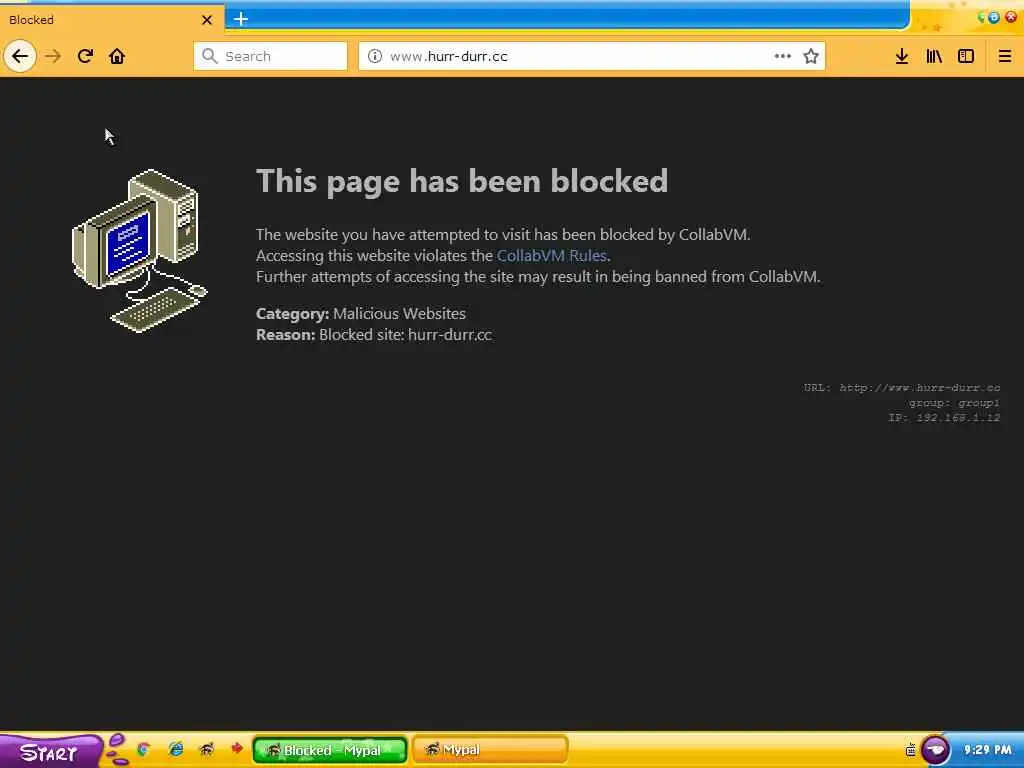1024x768 pixels.
Task: Open the library bookshelf icon
Action: click(x=934, y=56)
